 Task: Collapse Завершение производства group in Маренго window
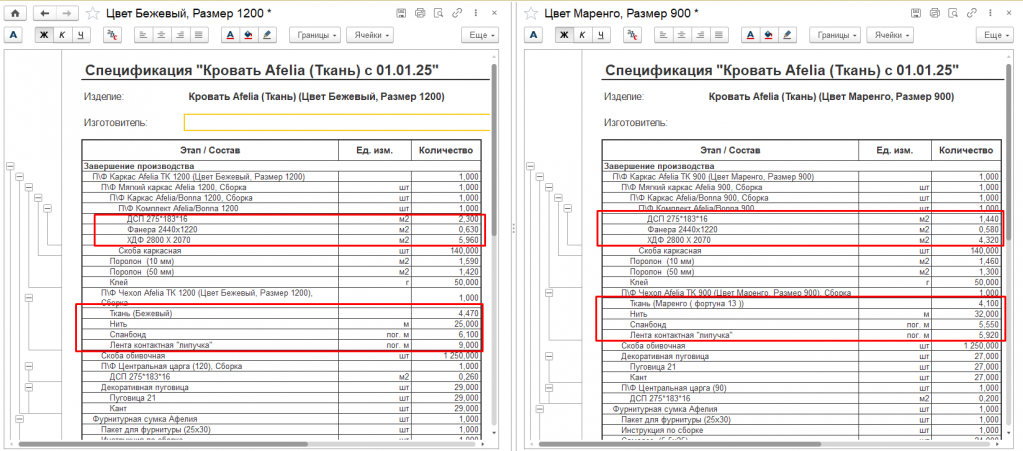[532, 166]
